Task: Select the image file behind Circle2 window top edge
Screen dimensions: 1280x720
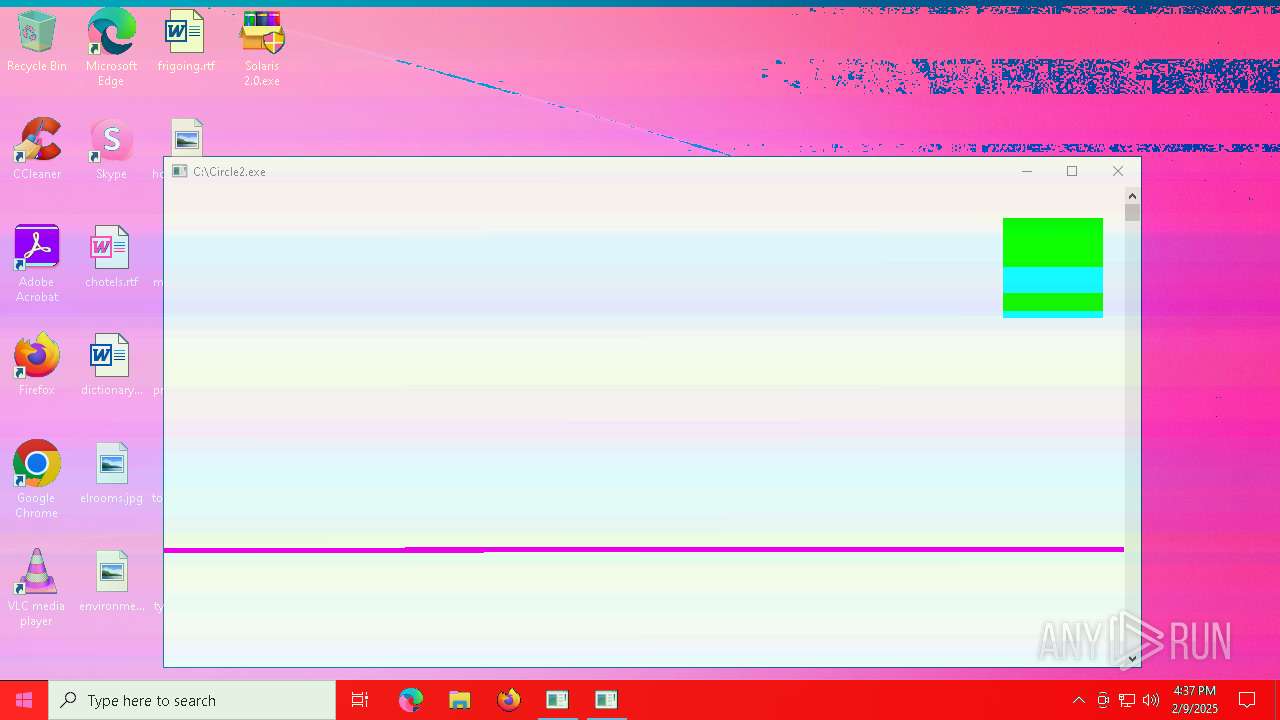Action: (187, 138)
